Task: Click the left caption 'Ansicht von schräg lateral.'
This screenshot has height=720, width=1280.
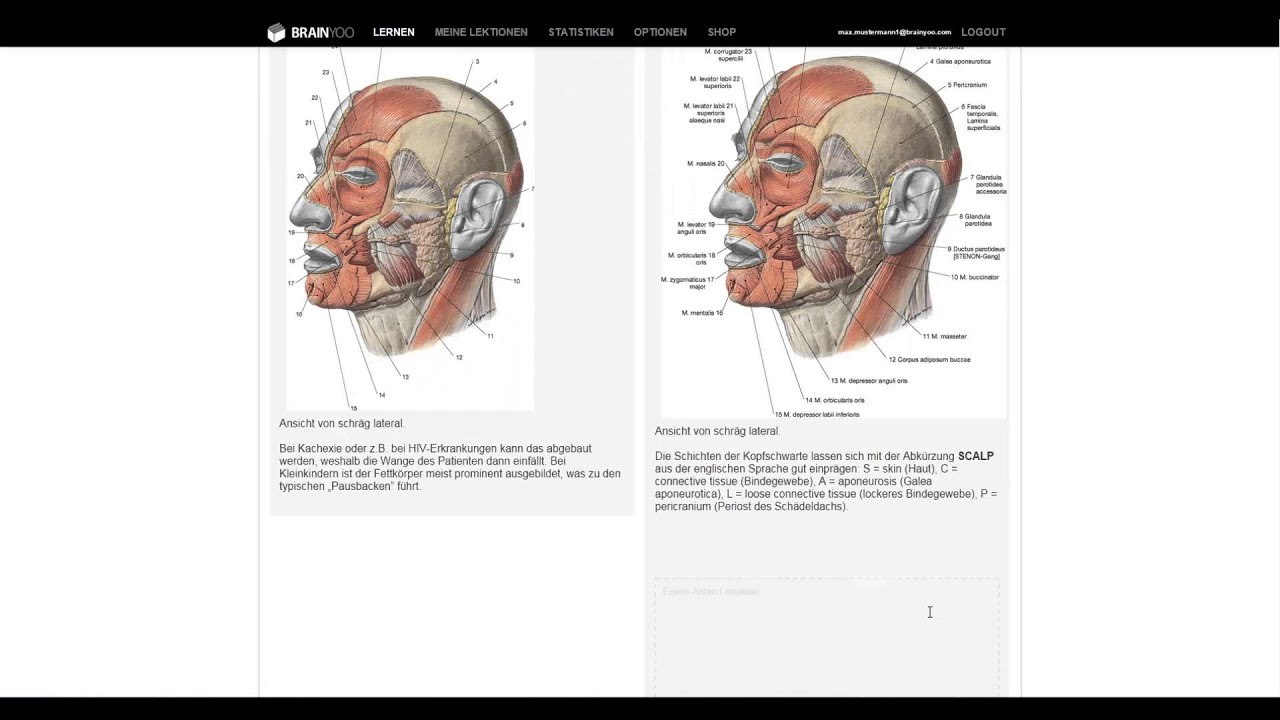Action: [x=342, y=424]
